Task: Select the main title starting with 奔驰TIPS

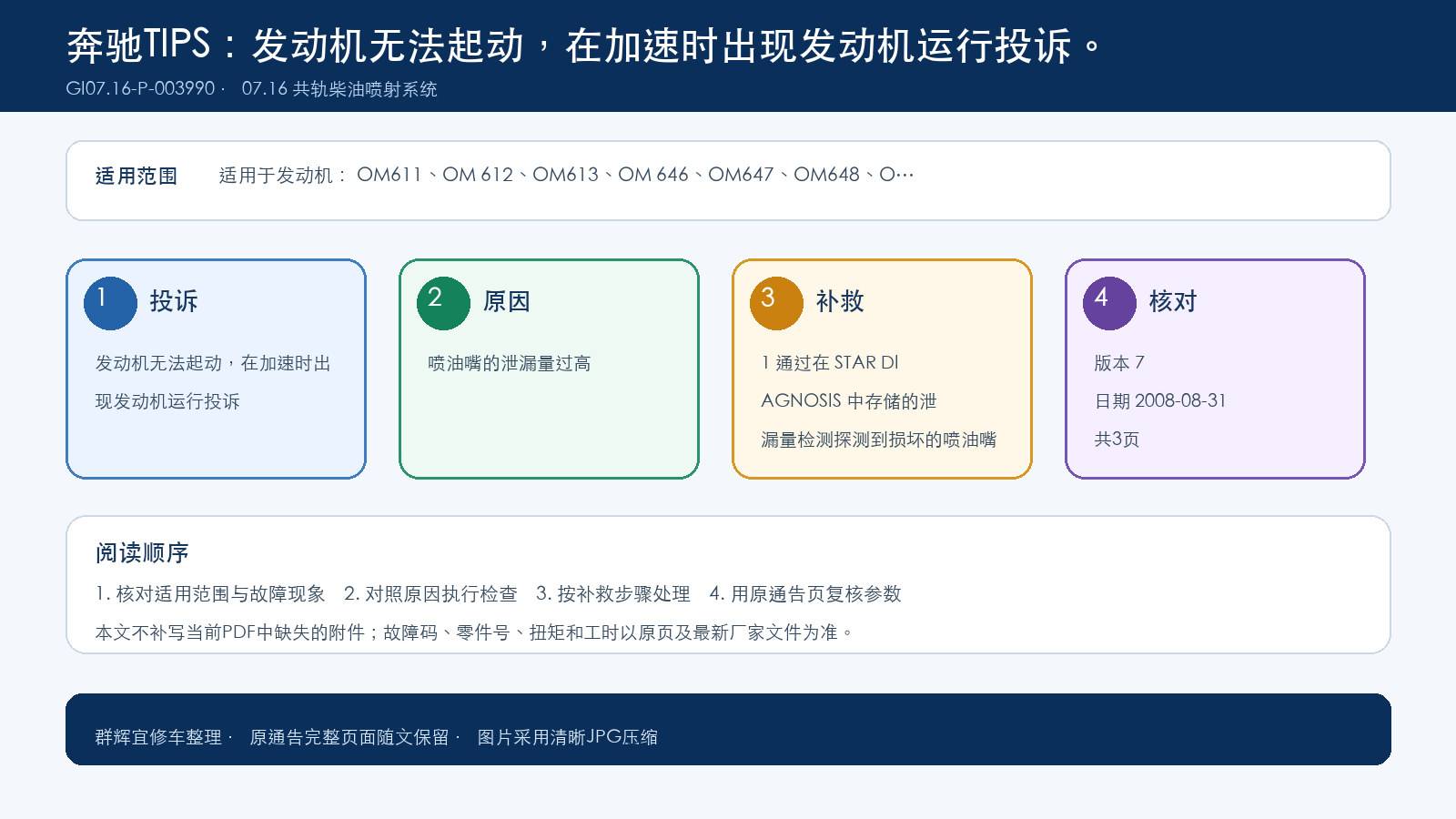Action: [585, 45]
